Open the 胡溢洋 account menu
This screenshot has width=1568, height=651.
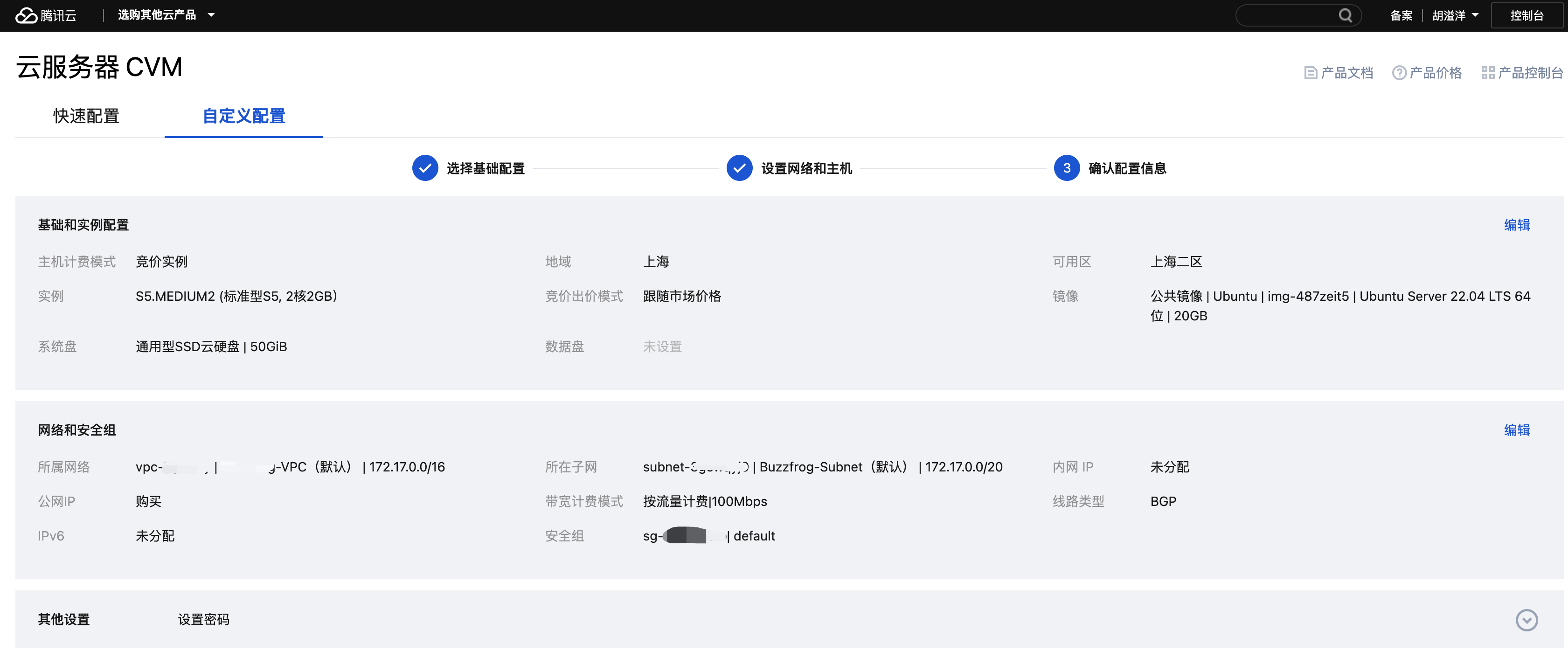coord(1455,15)
